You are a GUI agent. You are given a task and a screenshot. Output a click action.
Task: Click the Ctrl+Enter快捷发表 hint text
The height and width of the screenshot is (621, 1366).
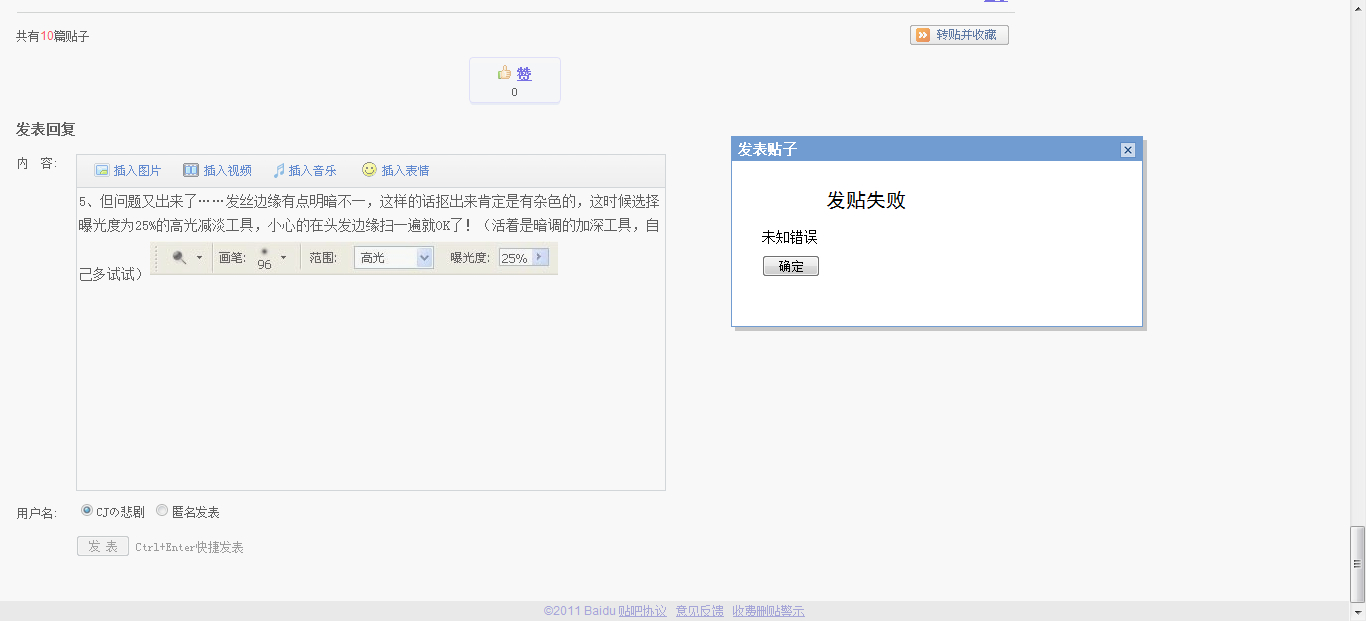coord(190,548)
